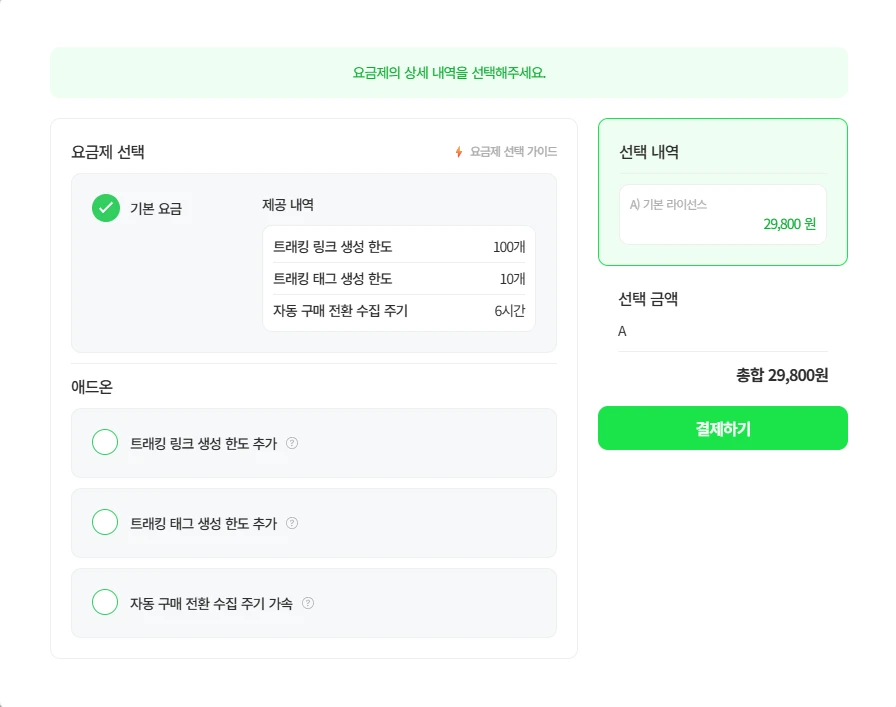Click help icon beside 자동 구매 전환 수집 주기 가속
Screen dimensions: 896x707
coord(308,603)
